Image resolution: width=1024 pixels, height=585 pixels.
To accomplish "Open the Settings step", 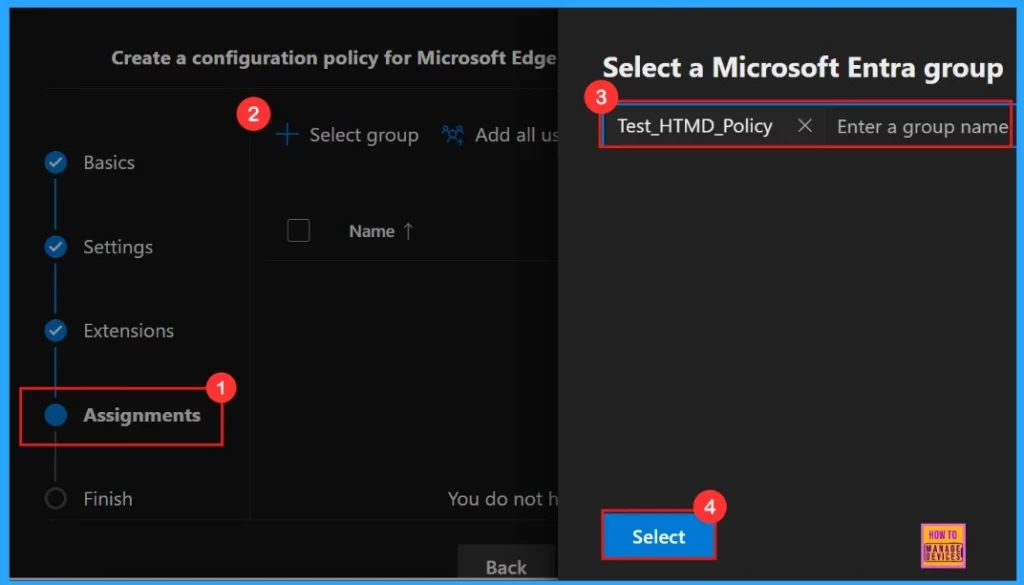I will point(118,247).
